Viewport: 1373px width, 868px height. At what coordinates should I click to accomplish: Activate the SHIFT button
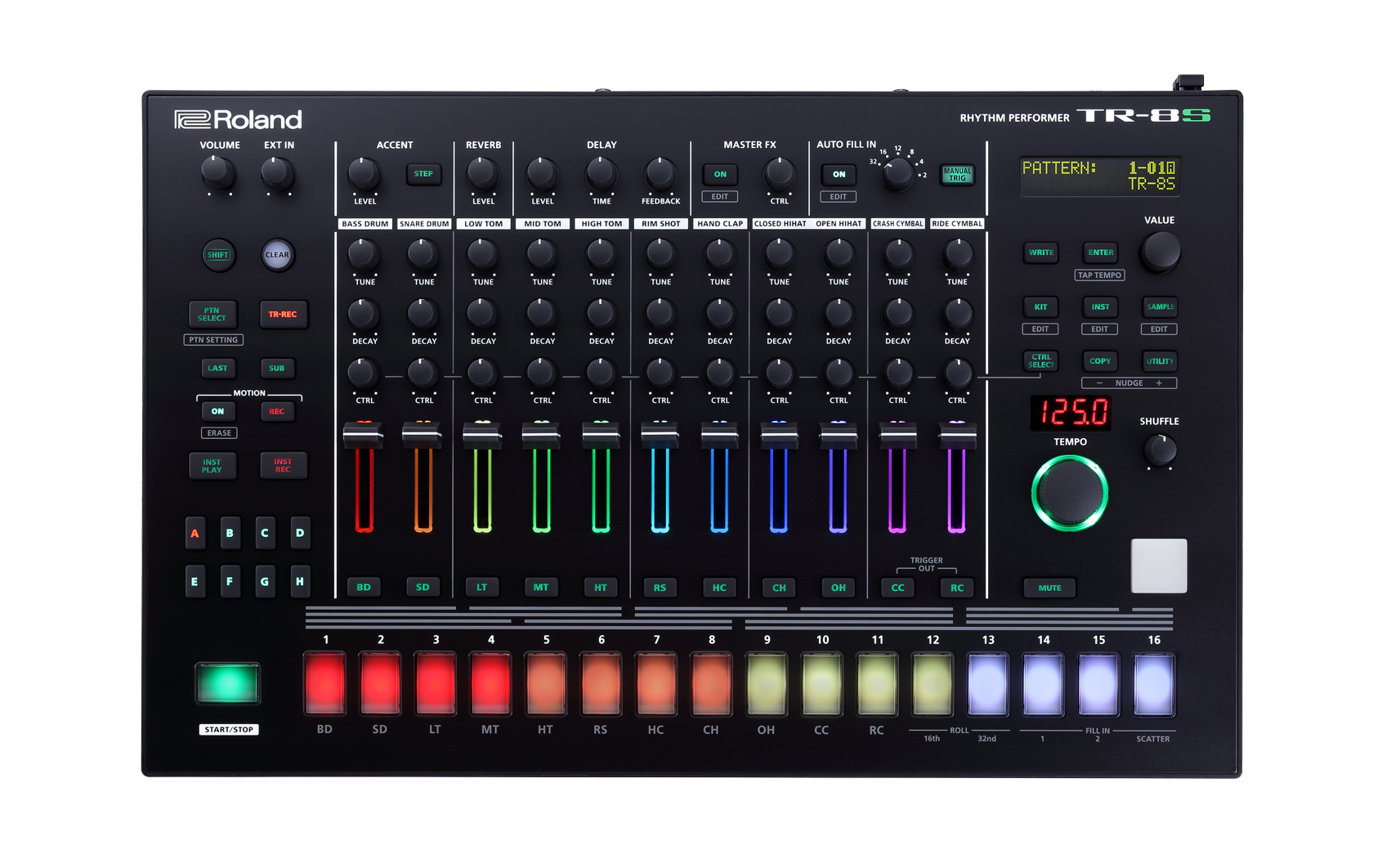(217, 255)
